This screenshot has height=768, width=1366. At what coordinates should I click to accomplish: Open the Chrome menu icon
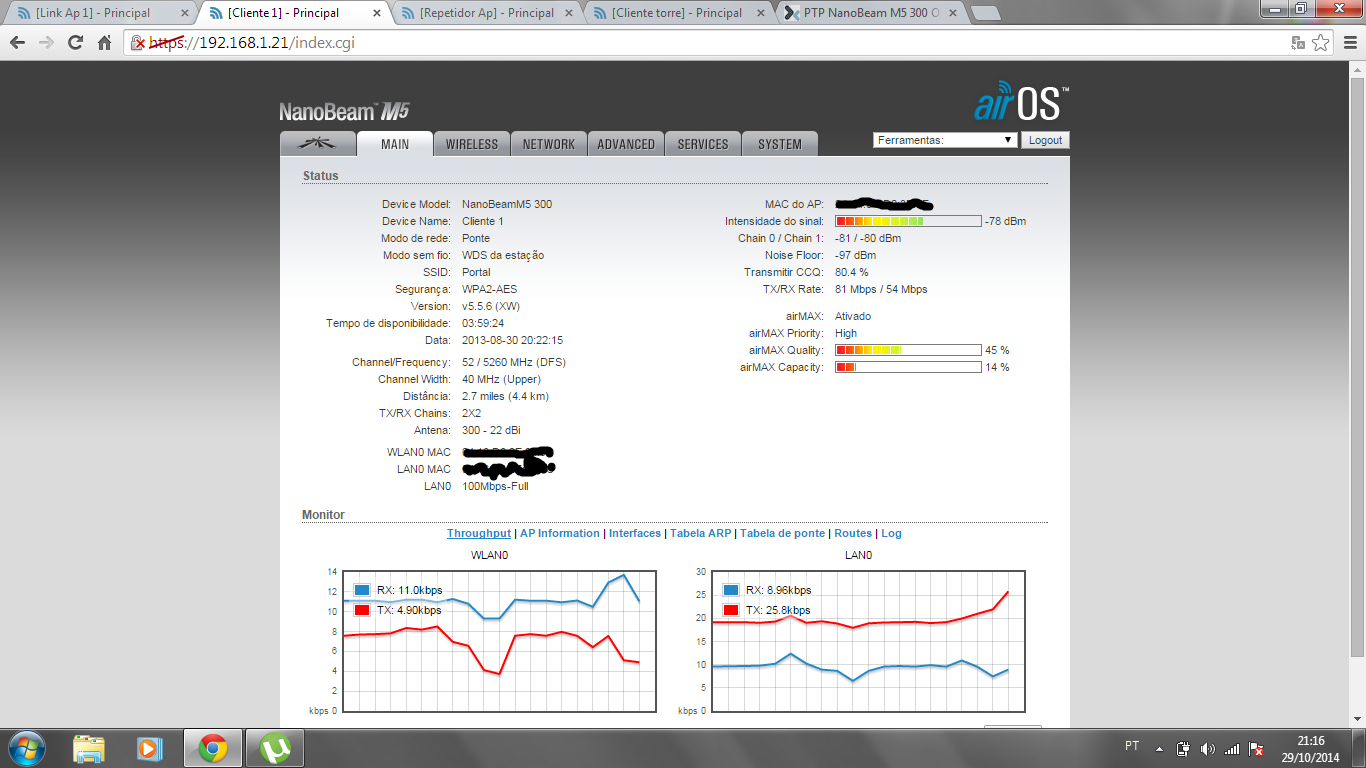1348,43
